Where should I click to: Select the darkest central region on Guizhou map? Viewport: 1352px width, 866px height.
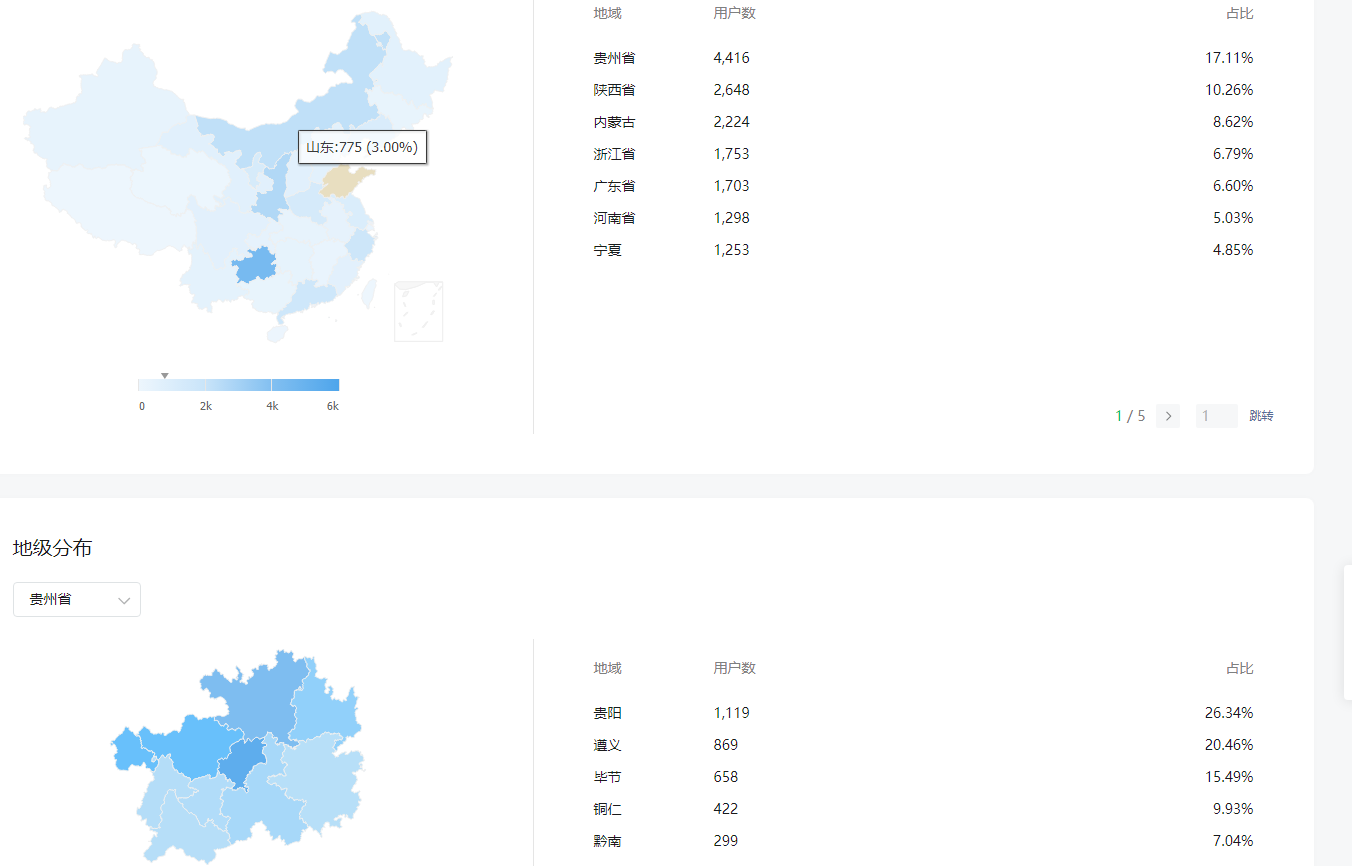242,762
